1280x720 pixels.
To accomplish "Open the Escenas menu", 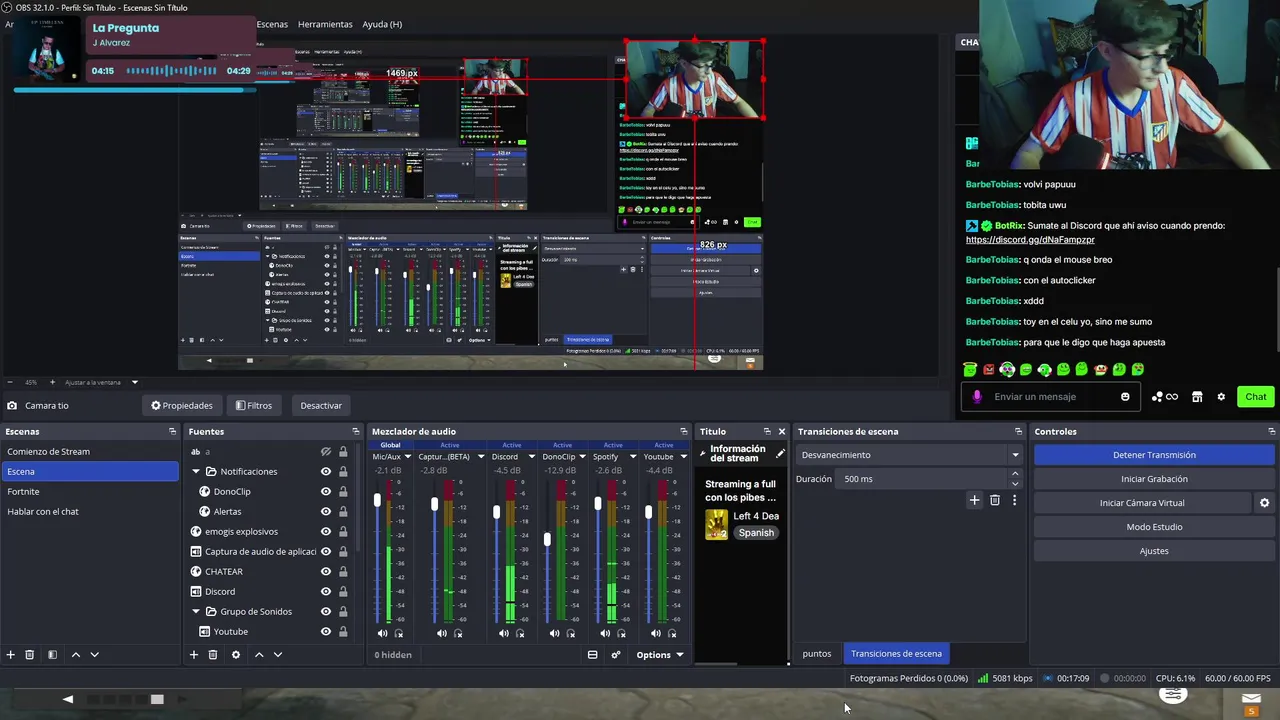I will tap(272, 24).
